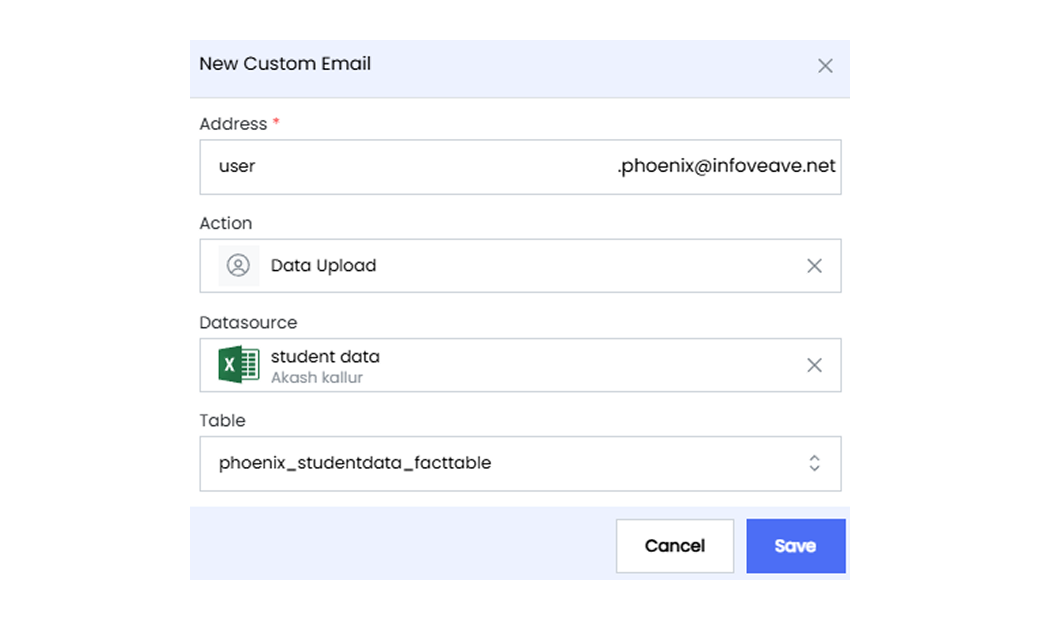Screen dimensions: 1040x620
Task: Click the Address label
Action: pos(233,124)
